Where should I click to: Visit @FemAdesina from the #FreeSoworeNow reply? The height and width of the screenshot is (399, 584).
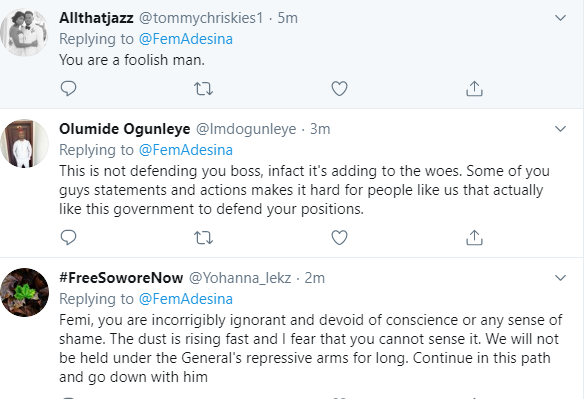(x=185, y=299)
